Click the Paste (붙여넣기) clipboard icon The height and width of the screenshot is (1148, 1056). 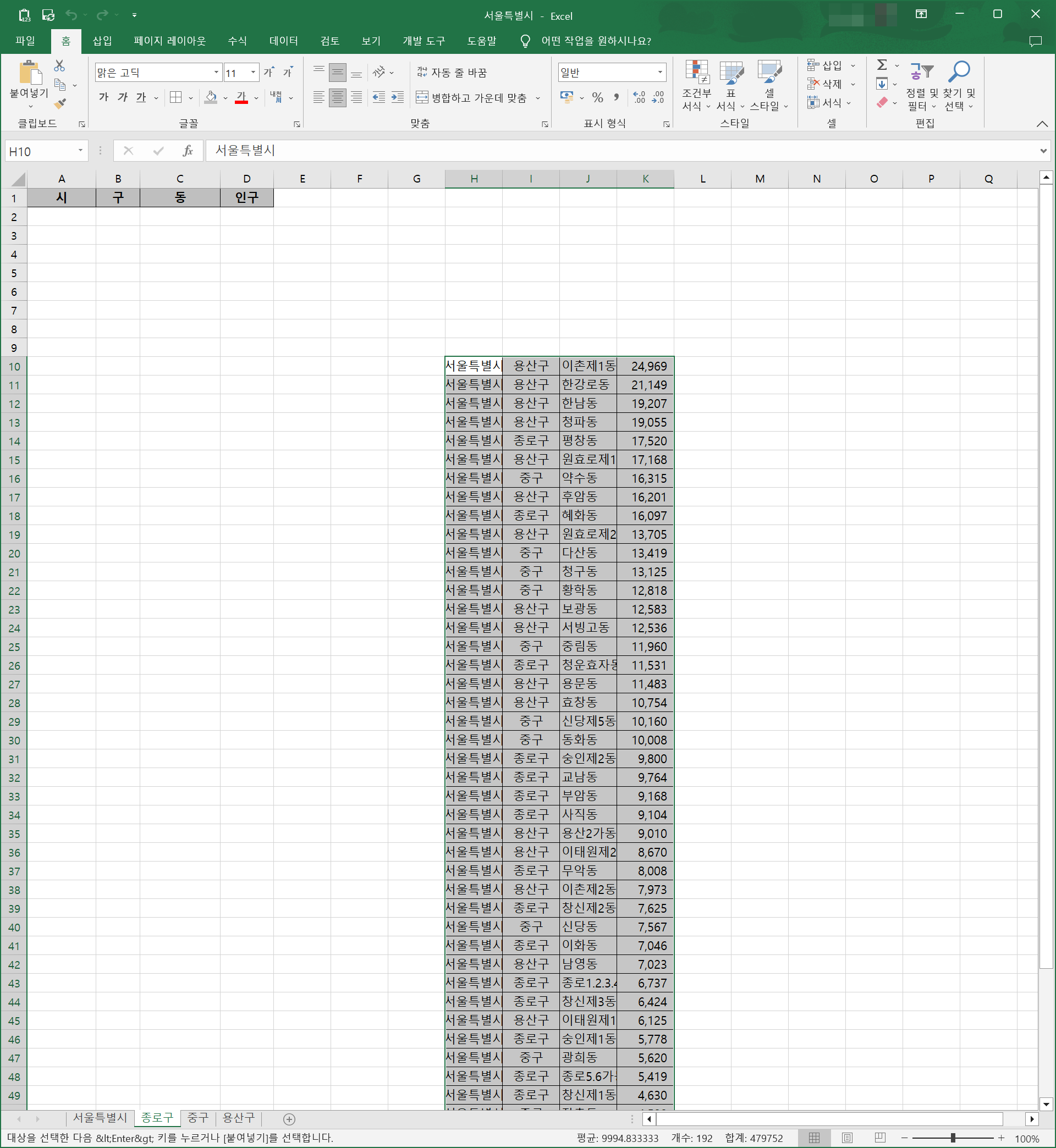pos(30,73)
